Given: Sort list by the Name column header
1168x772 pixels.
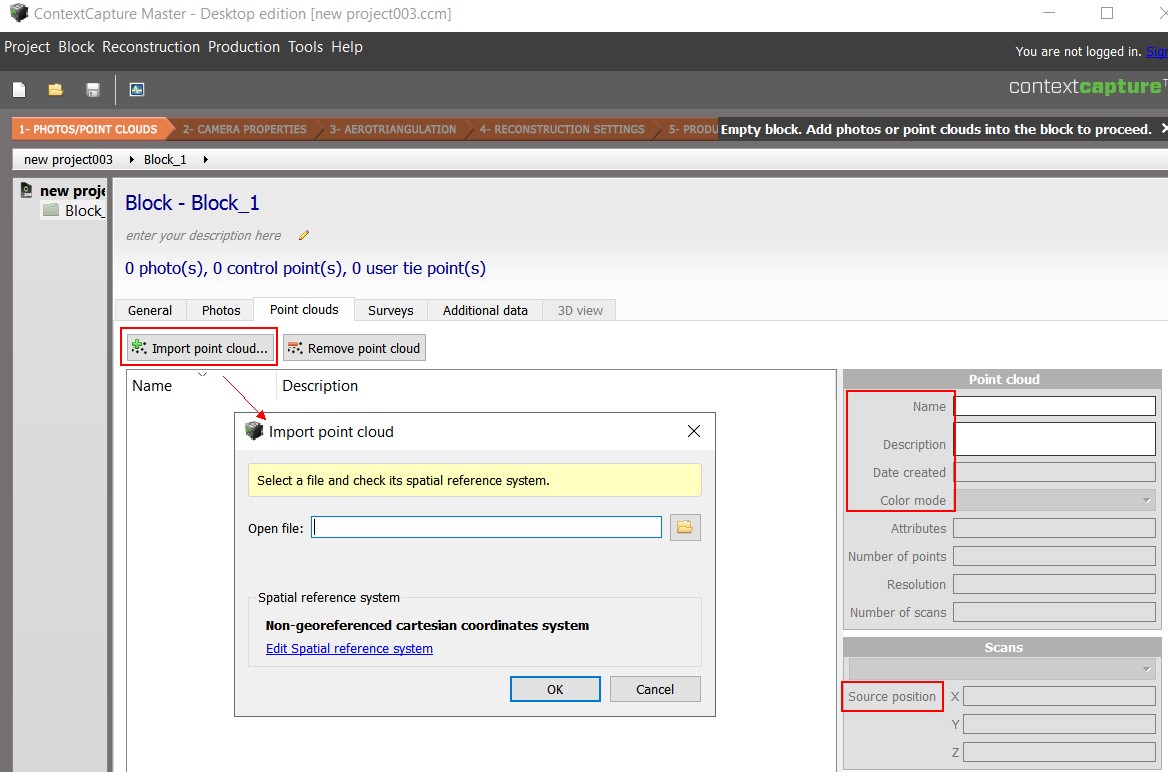Looking at the screenshot, I should 201,385.
